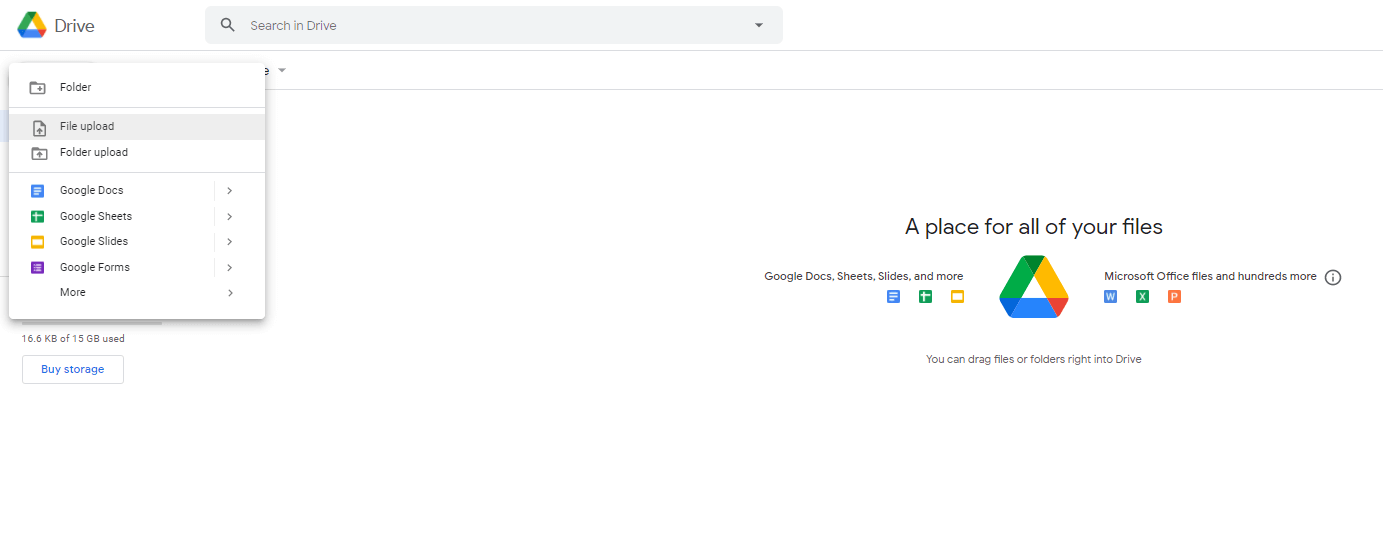
Task: Click the Sheets icon under Google Docs text
Action: [x=925, y=296]
